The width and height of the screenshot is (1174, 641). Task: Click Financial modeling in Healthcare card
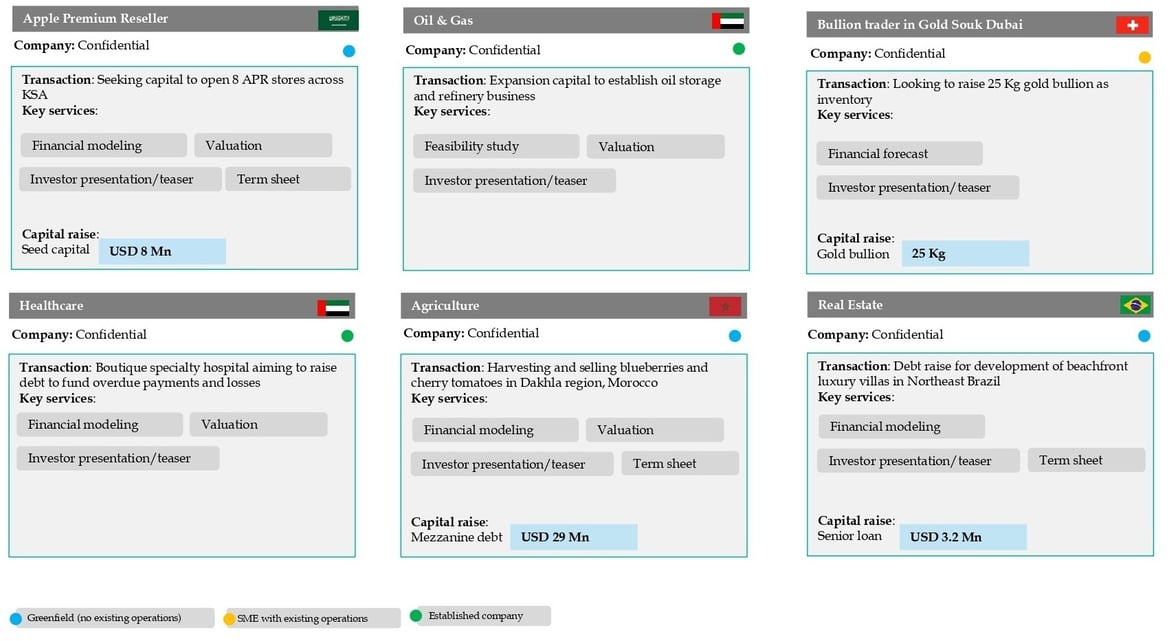point(100,425)
